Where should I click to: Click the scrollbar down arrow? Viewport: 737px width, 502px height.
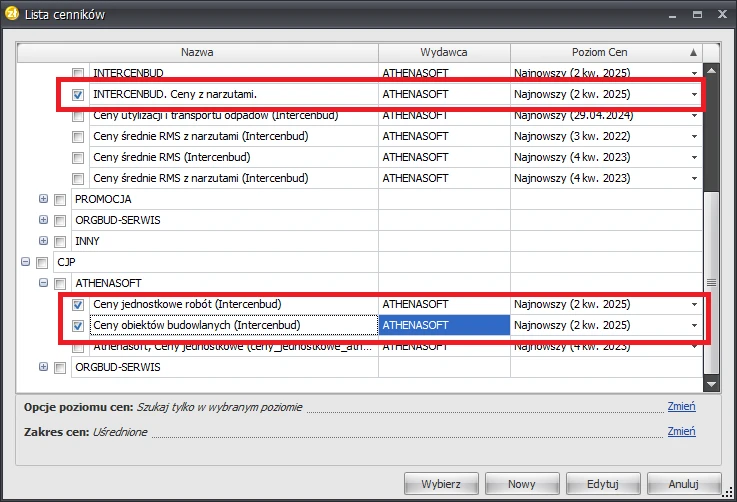coord(712,384)
